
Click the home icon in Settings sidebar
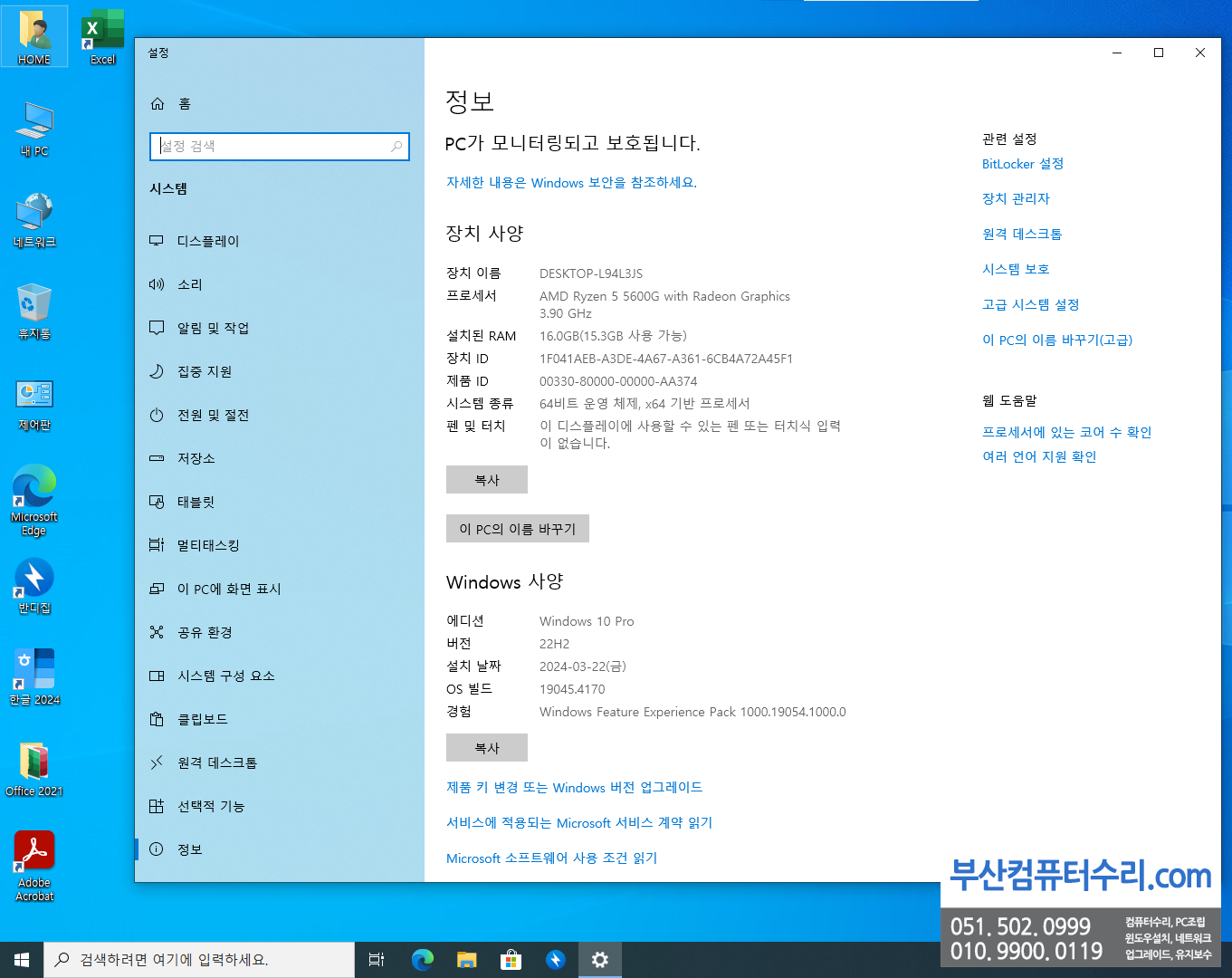pos(158,104)
